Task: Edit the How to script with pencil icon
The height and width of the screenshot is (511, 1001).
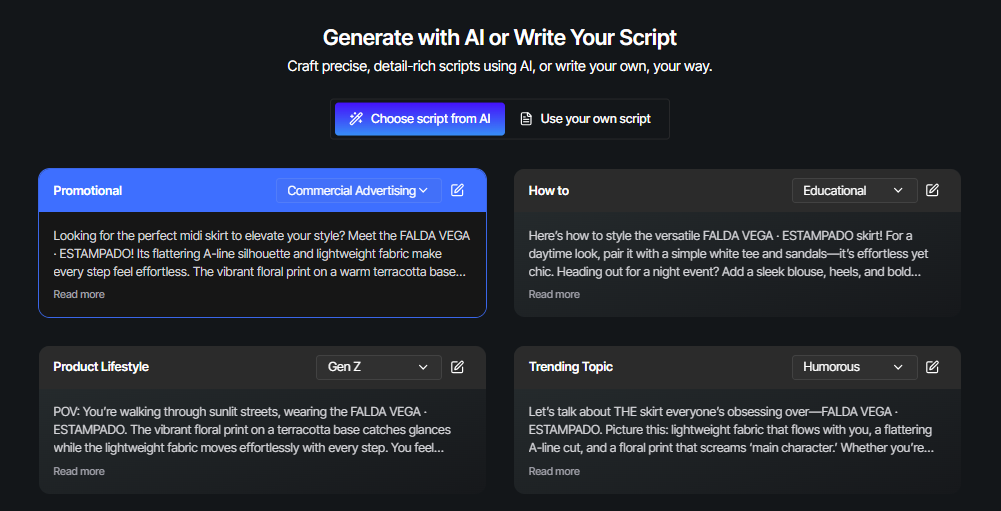Action: click(x=933, y=190)
